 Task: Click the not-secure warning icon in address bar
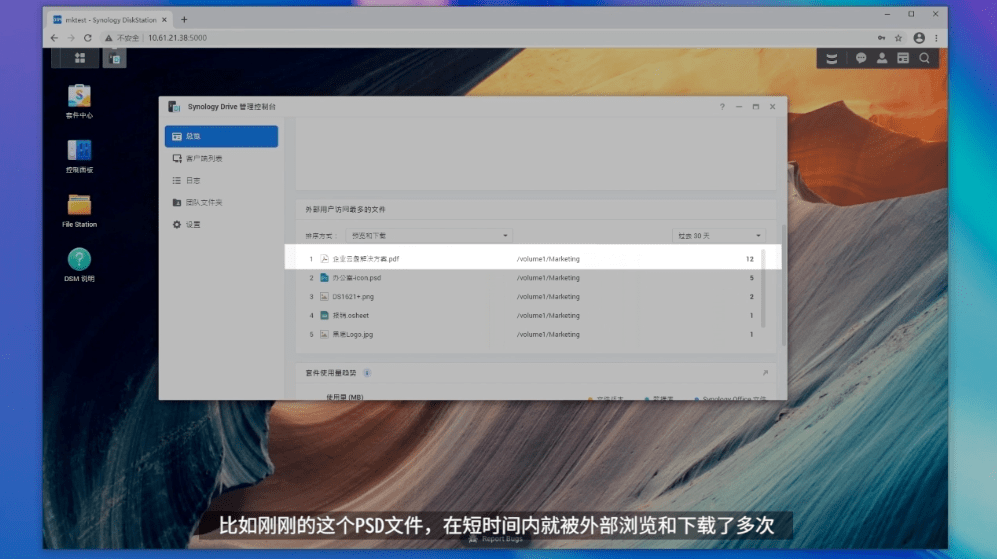pyautogui.click(x=109, y=38)
